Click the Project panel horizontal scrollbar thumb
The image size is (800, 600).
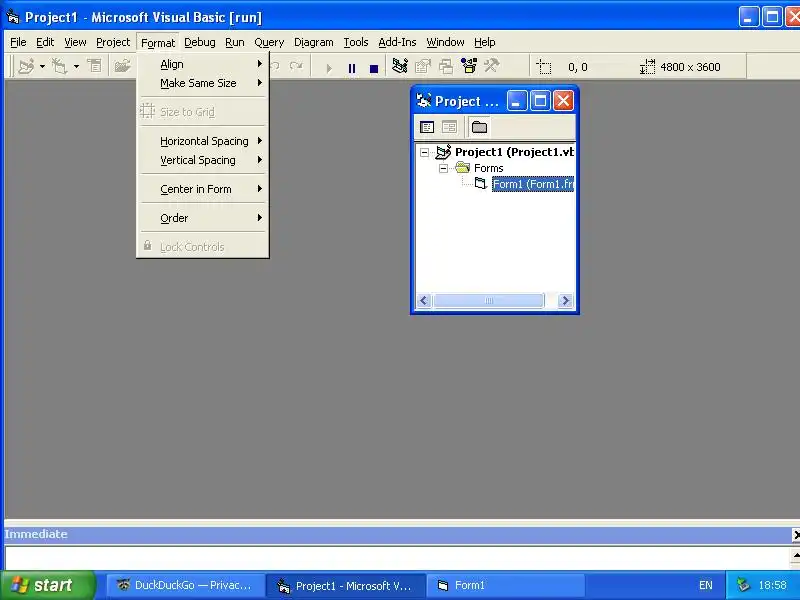pyautogui.click(x=488, y=301)
